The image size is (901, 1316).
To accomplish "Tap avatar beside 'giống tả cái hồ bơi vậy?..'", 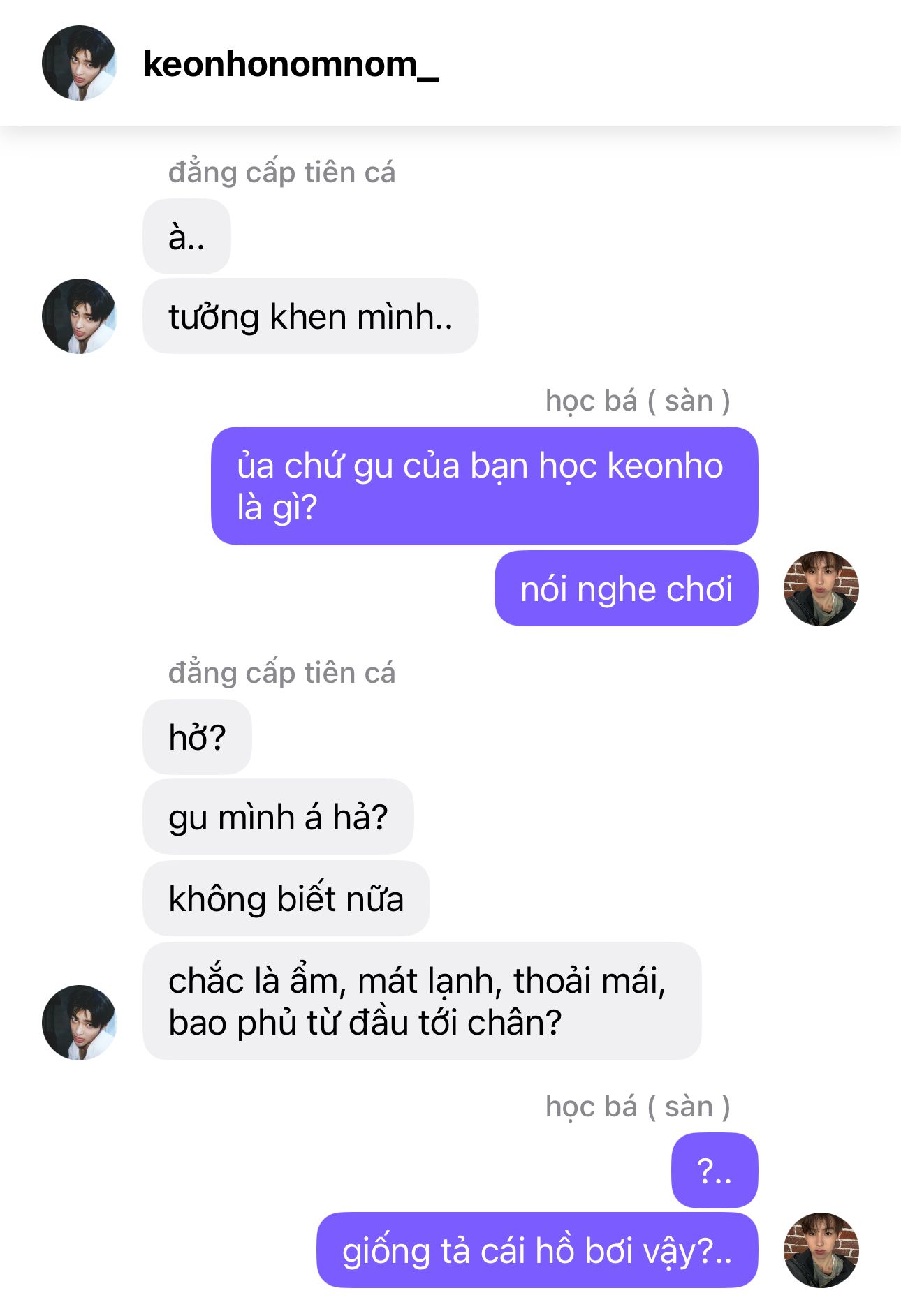I will point(821,1250).
